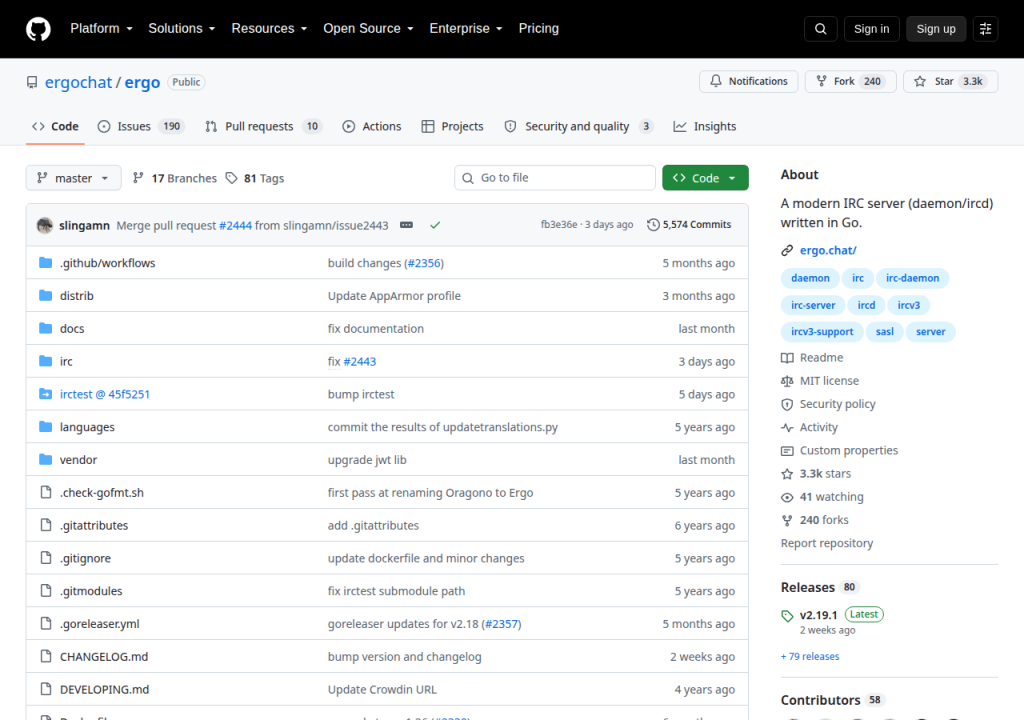Viewport: 1024px width, 720px height.
Task: Click the Notifications bell button
Action: click(x=748, y=81)
